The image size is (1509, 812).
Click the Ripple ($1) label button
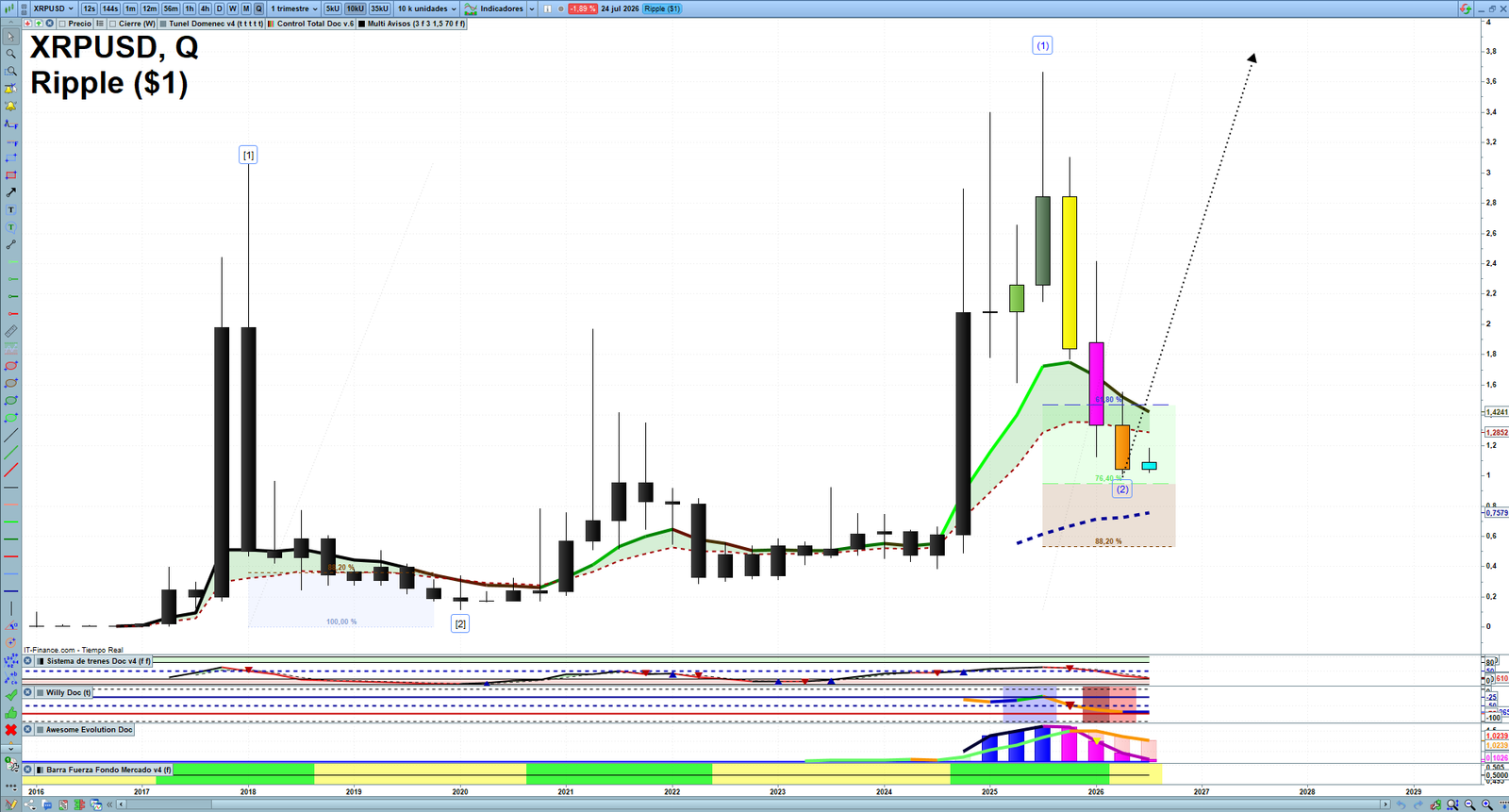tap(662, 8)
